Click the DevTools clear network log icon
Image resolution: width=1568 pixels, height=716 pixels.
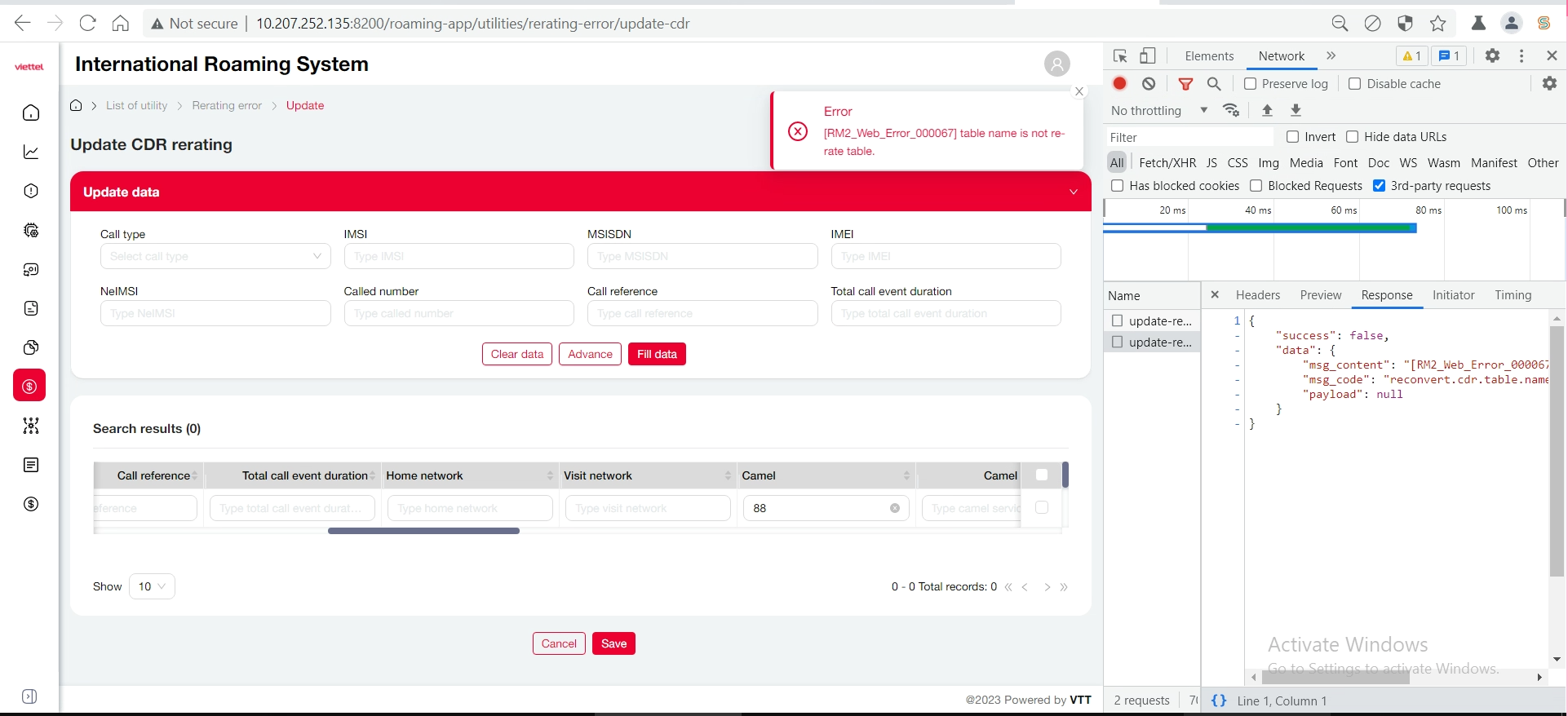tap(1149, 83)
